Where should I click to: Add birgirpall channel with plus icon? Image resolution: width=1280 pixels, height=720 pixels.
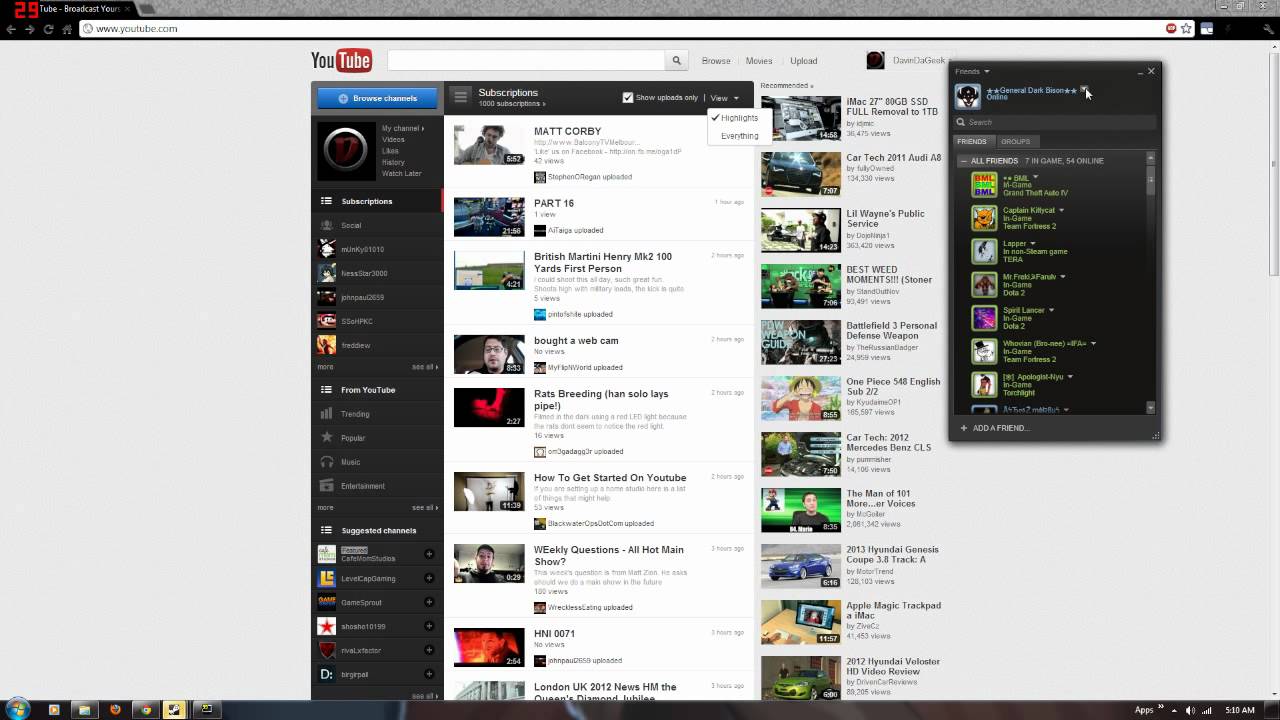[429, 674]
